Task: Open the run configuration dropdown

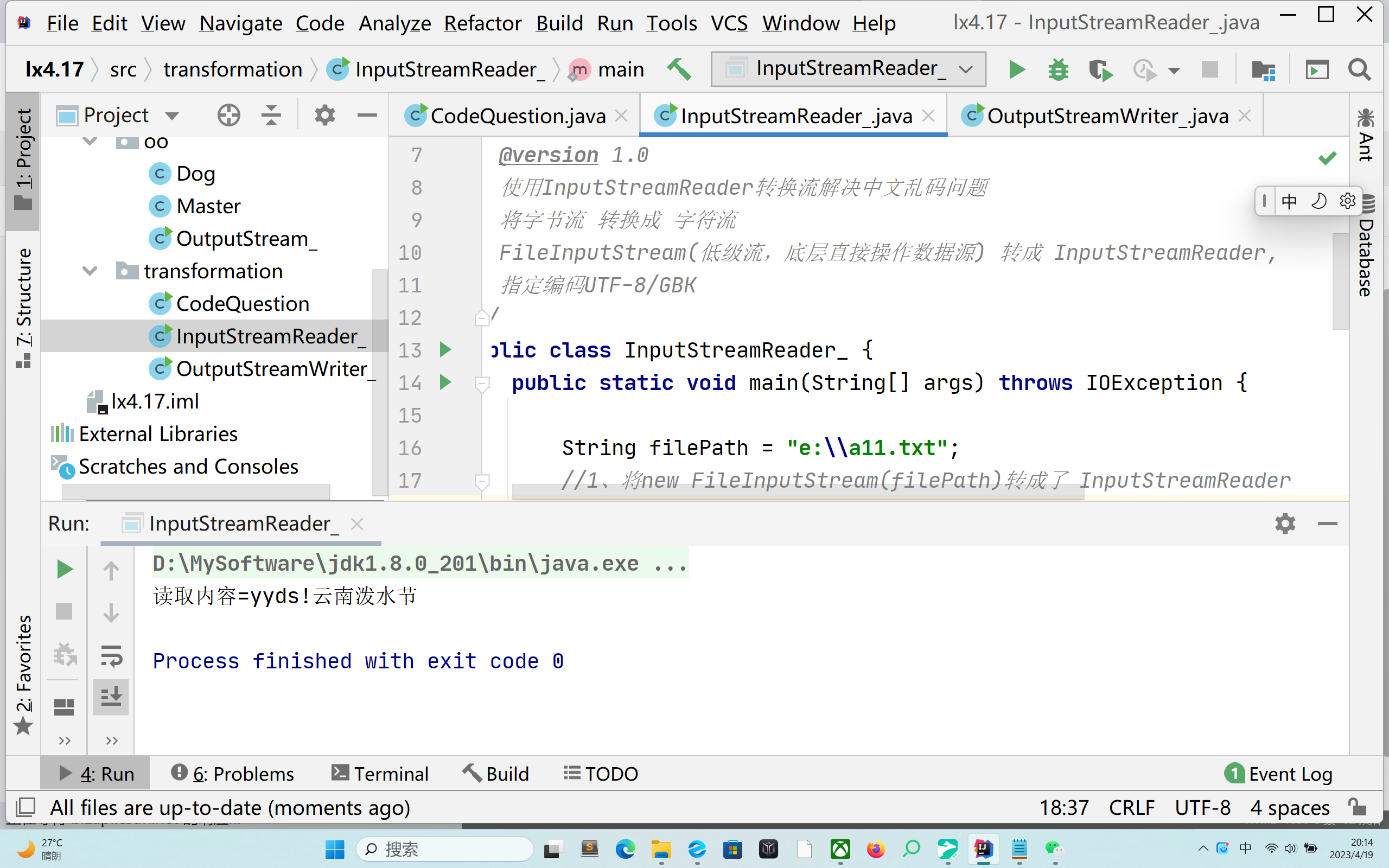Action: click(x=849, y=69)
